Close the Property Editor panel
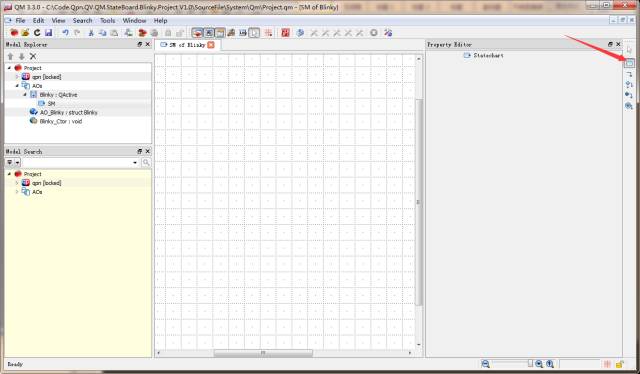This screenshot has width=640, height=374. 618,44
